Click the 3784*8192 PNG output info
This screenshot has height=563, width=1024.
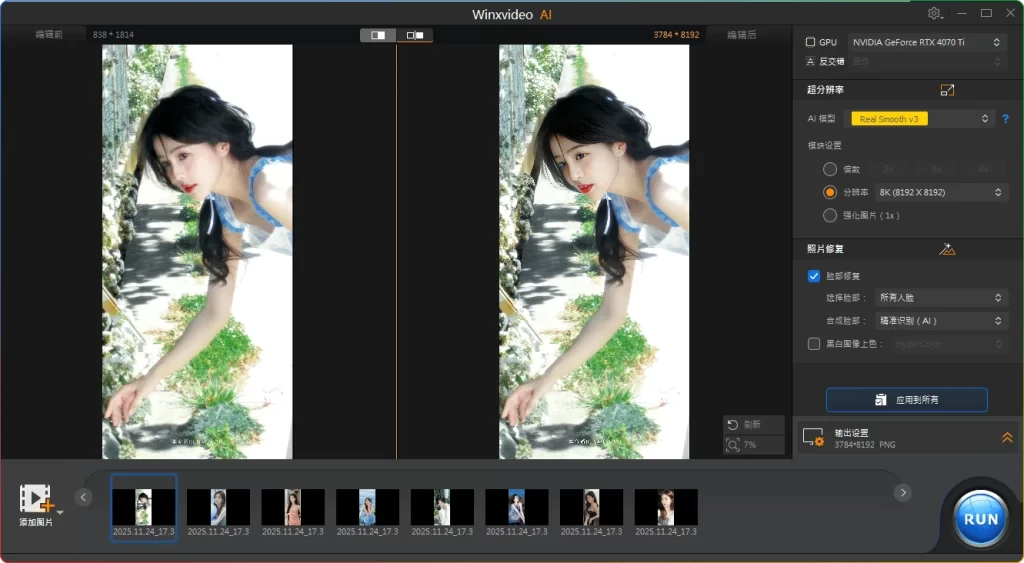point(865,445)
